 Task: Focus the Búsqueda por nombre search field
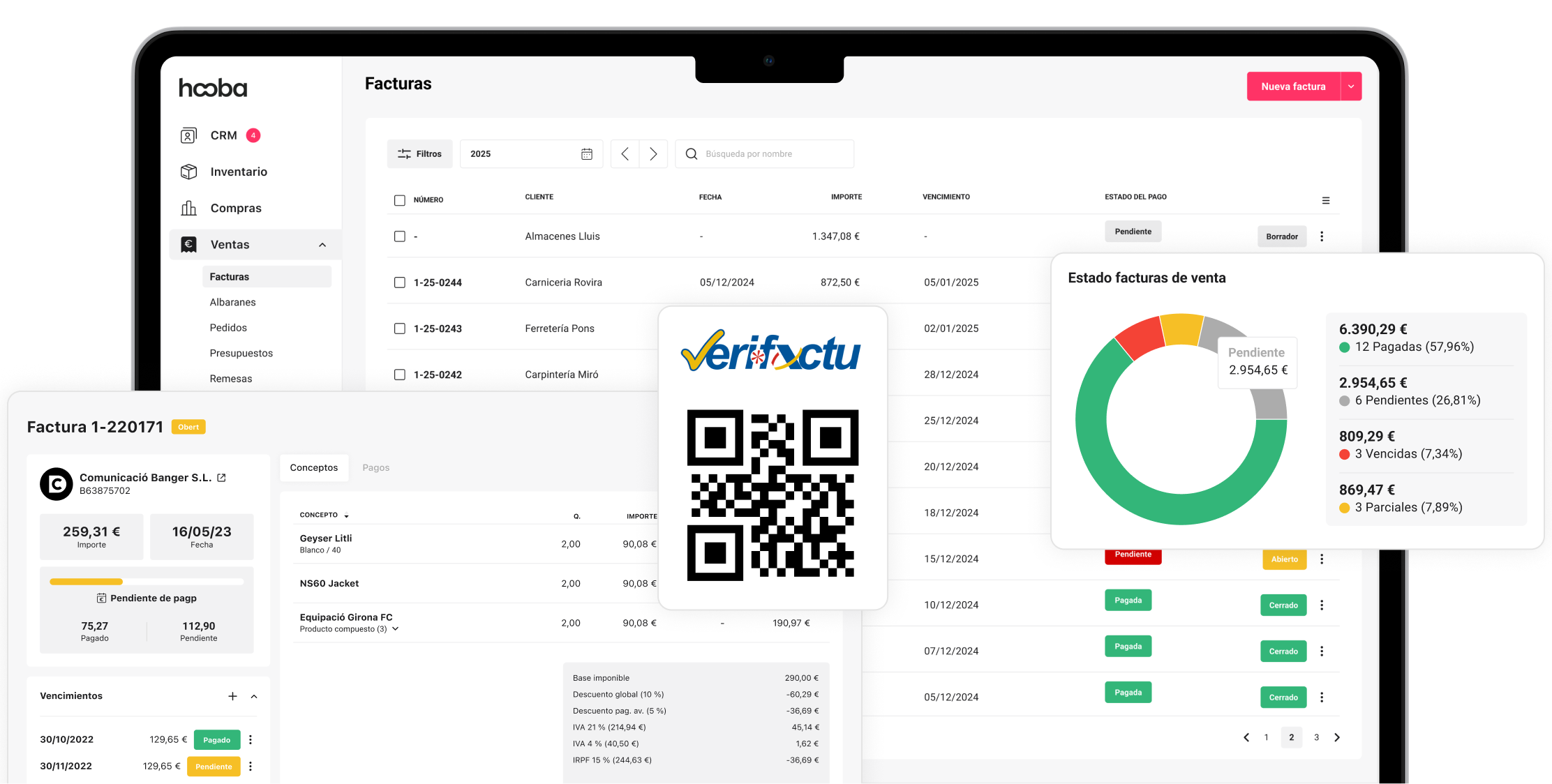765,154
